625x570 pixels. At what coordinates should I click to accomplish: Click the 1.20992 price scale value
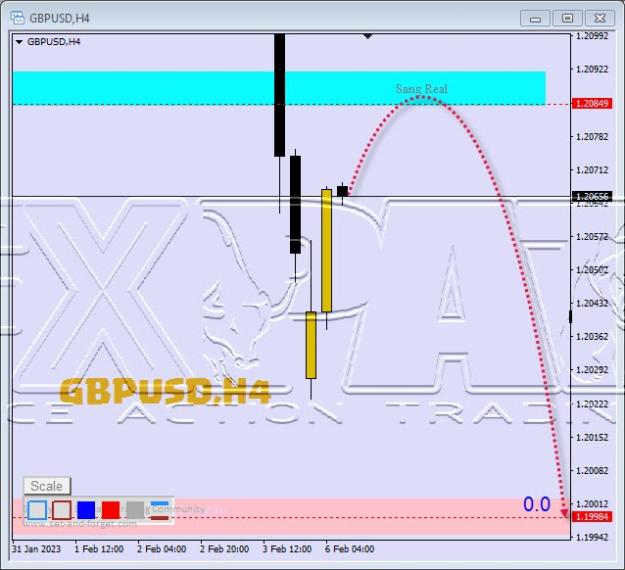pyautogui.click(x=592, y=36)
